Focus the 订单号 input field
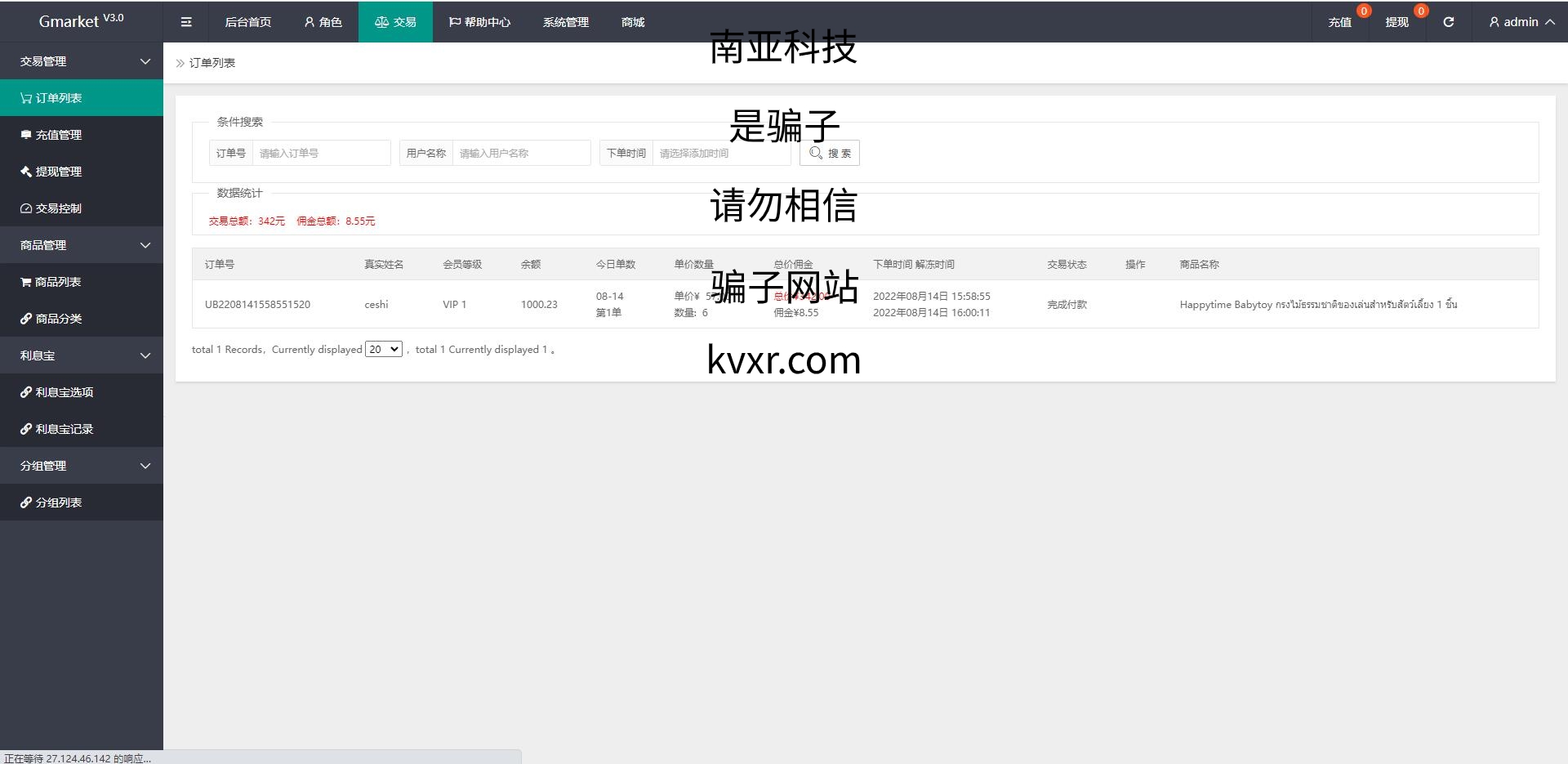This screenshot has width=1568, height=764. (x=322, y=153)
